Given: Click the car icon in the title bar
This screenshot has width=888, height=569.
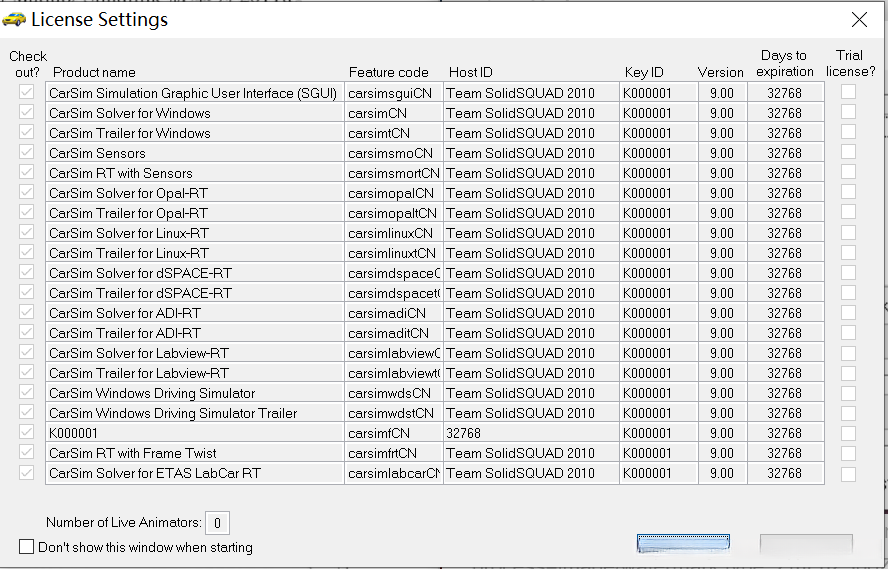Looking at the screenshot, I should pos(14,19).
